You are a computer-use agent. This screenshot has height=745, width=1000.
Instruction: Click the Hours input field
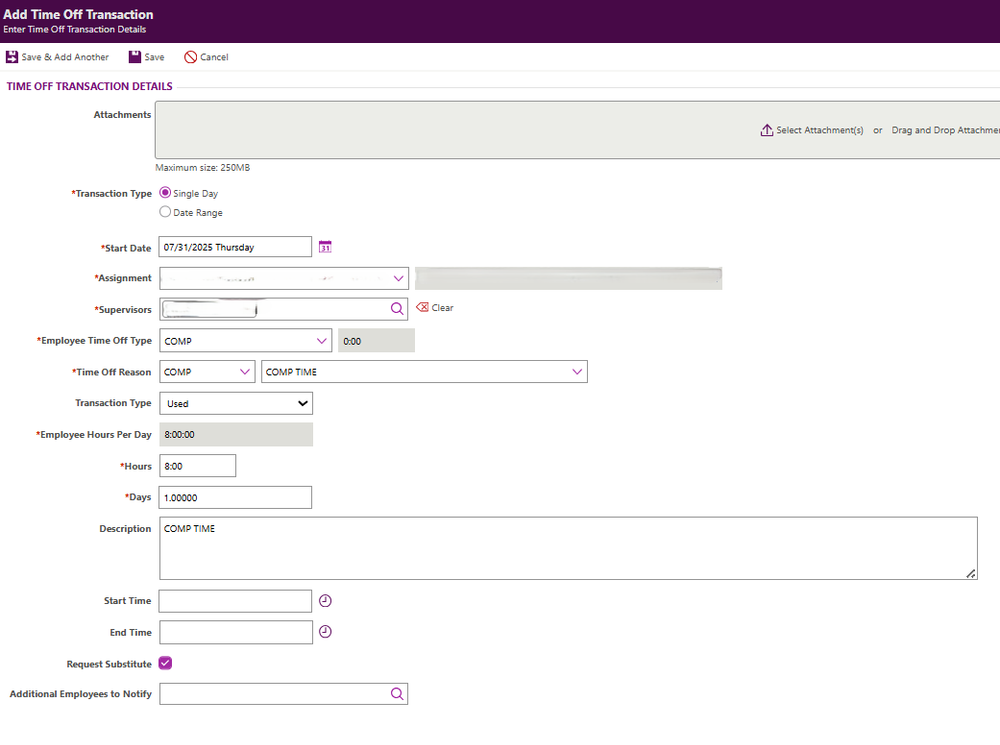[198, 466]
